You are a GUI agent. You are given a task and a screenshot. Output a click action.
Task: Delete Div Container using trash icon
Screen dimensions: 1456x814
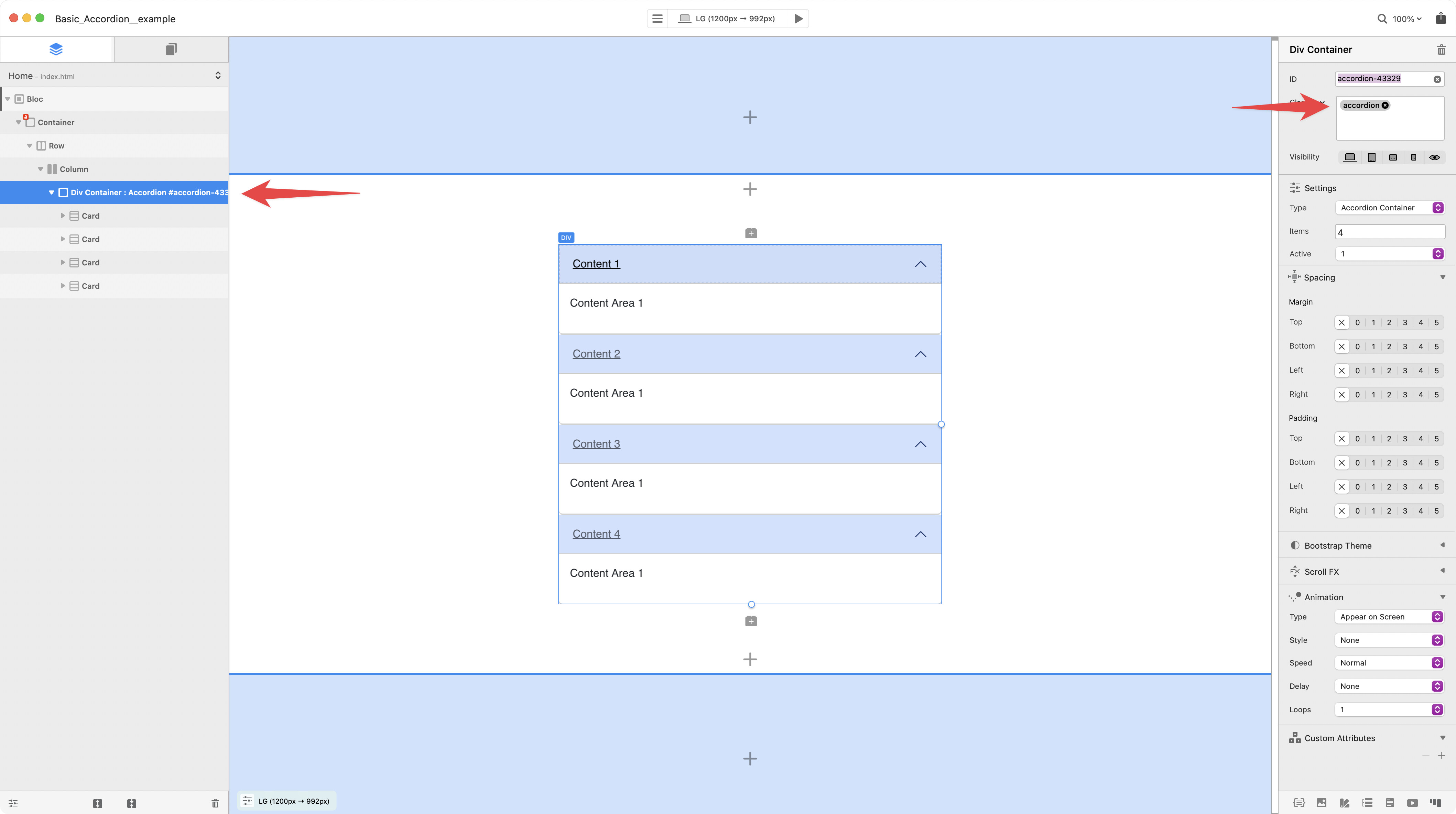[x=1441, y=50]
